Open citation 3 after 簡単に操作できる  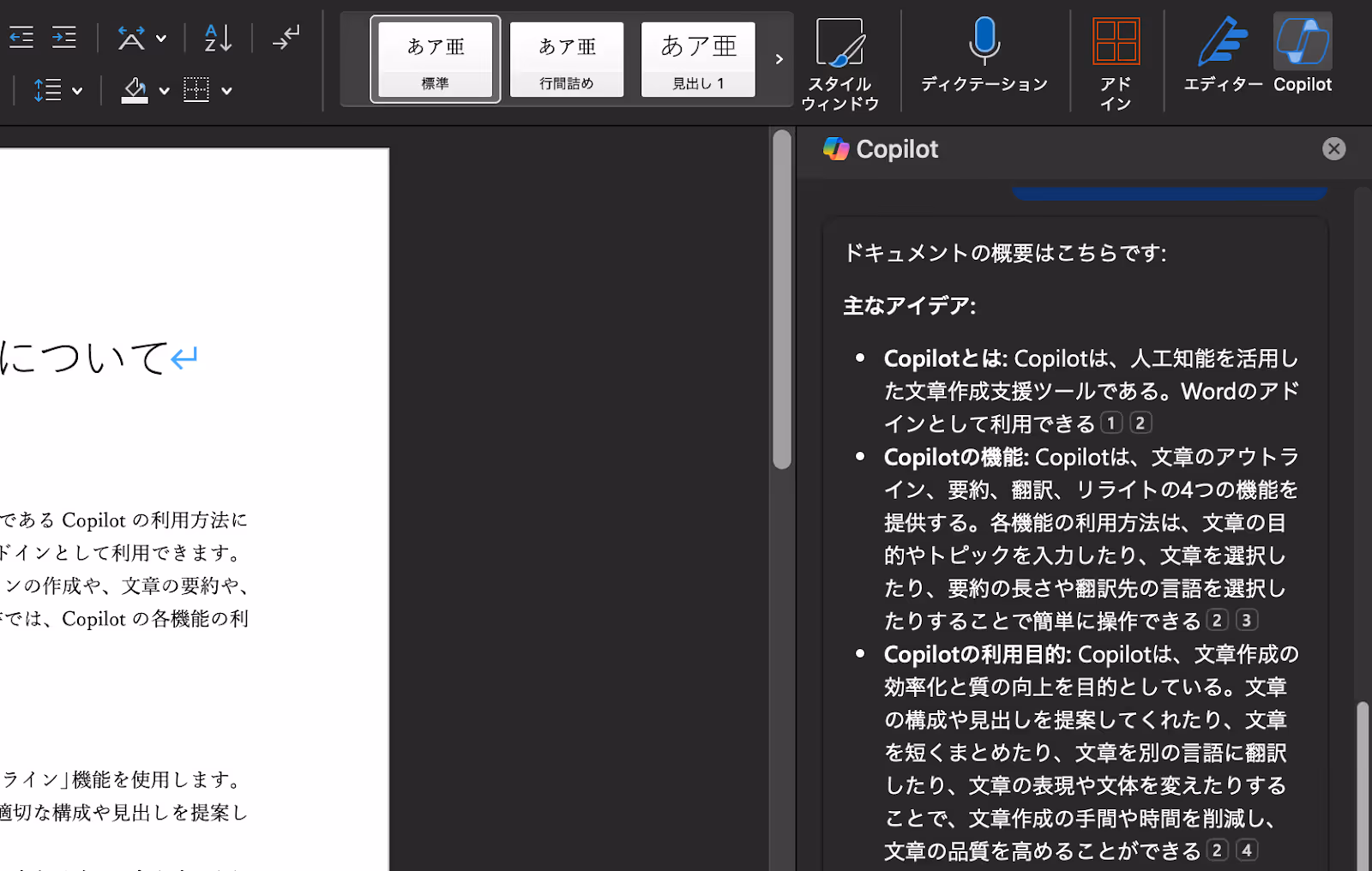point(1247,620)
